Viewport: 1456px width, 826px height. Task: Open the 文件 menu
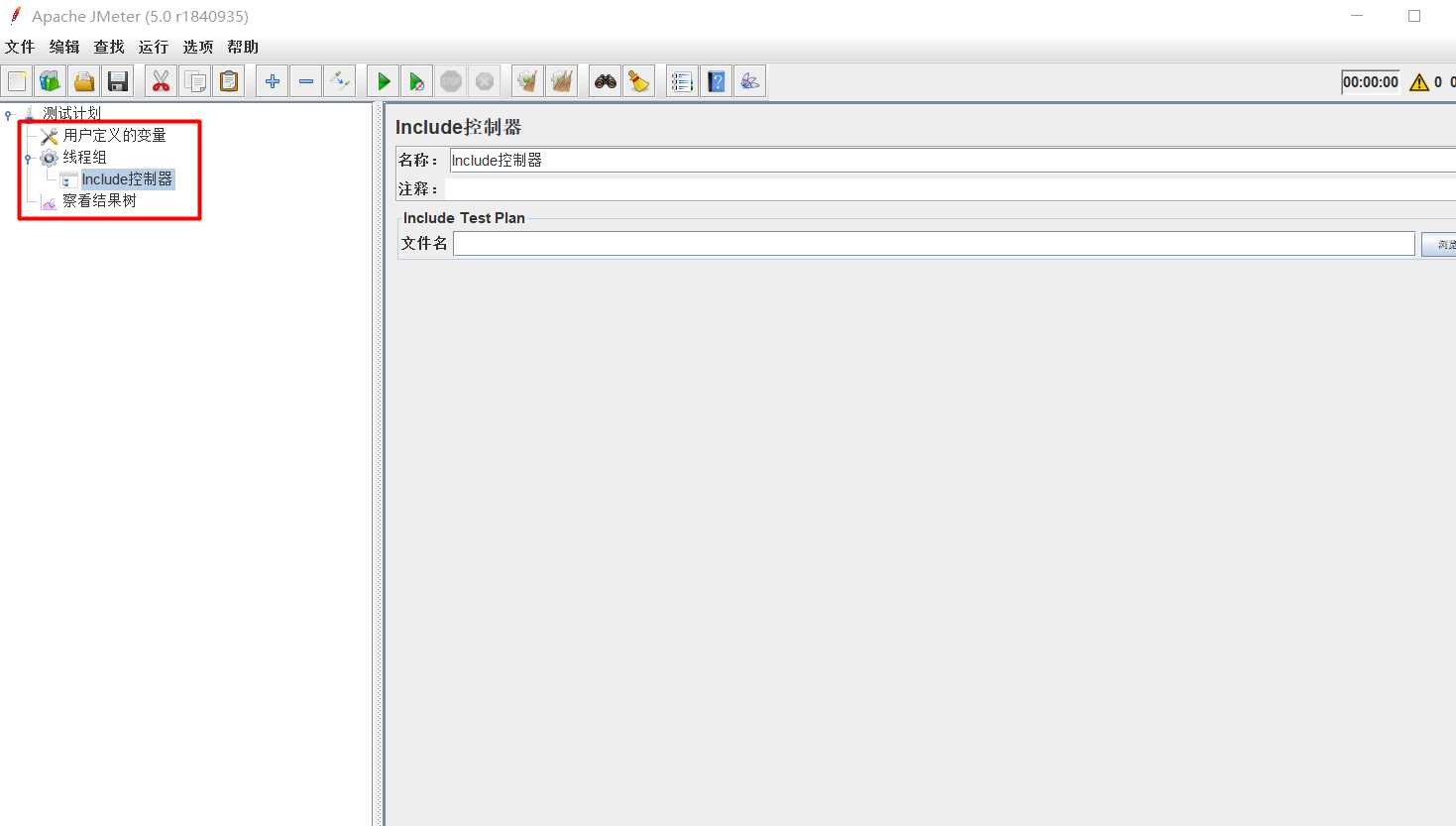pyautogui.click(x=20, y=47)
